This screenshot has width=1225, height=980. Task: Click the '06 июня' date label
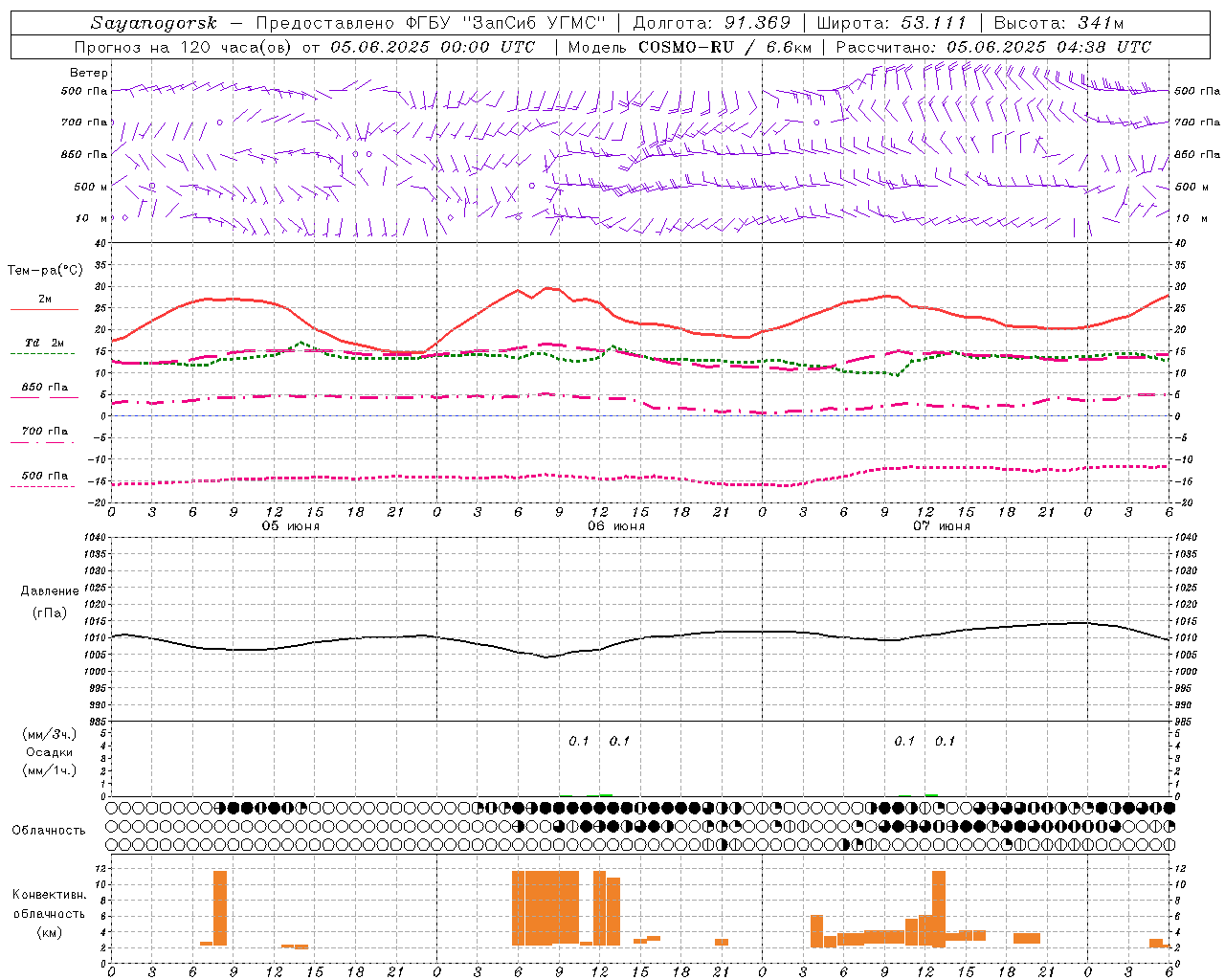616,526
